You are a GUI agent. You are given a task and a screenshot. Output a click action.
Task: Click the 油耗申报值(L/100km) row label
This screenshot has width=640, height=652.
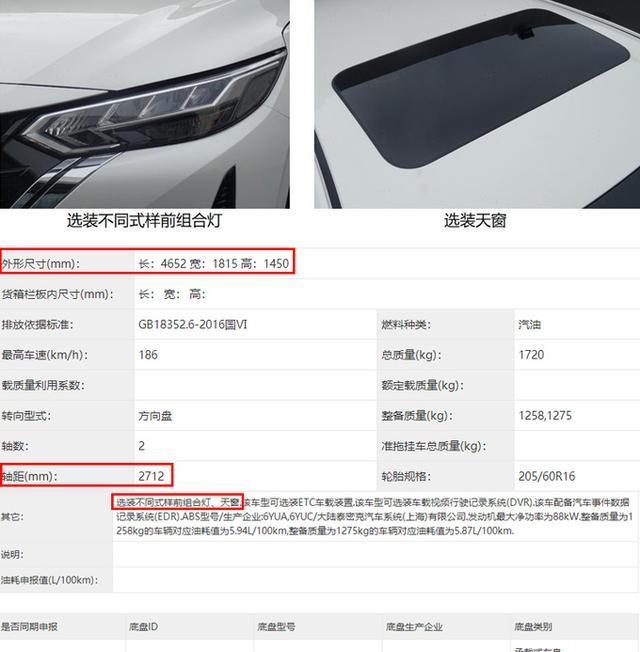pos(49,580)
